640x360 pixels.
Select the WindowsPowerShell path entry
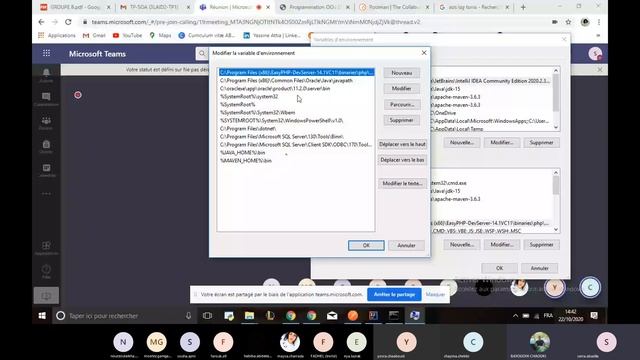pyautogui.click(x=296, y=120)
